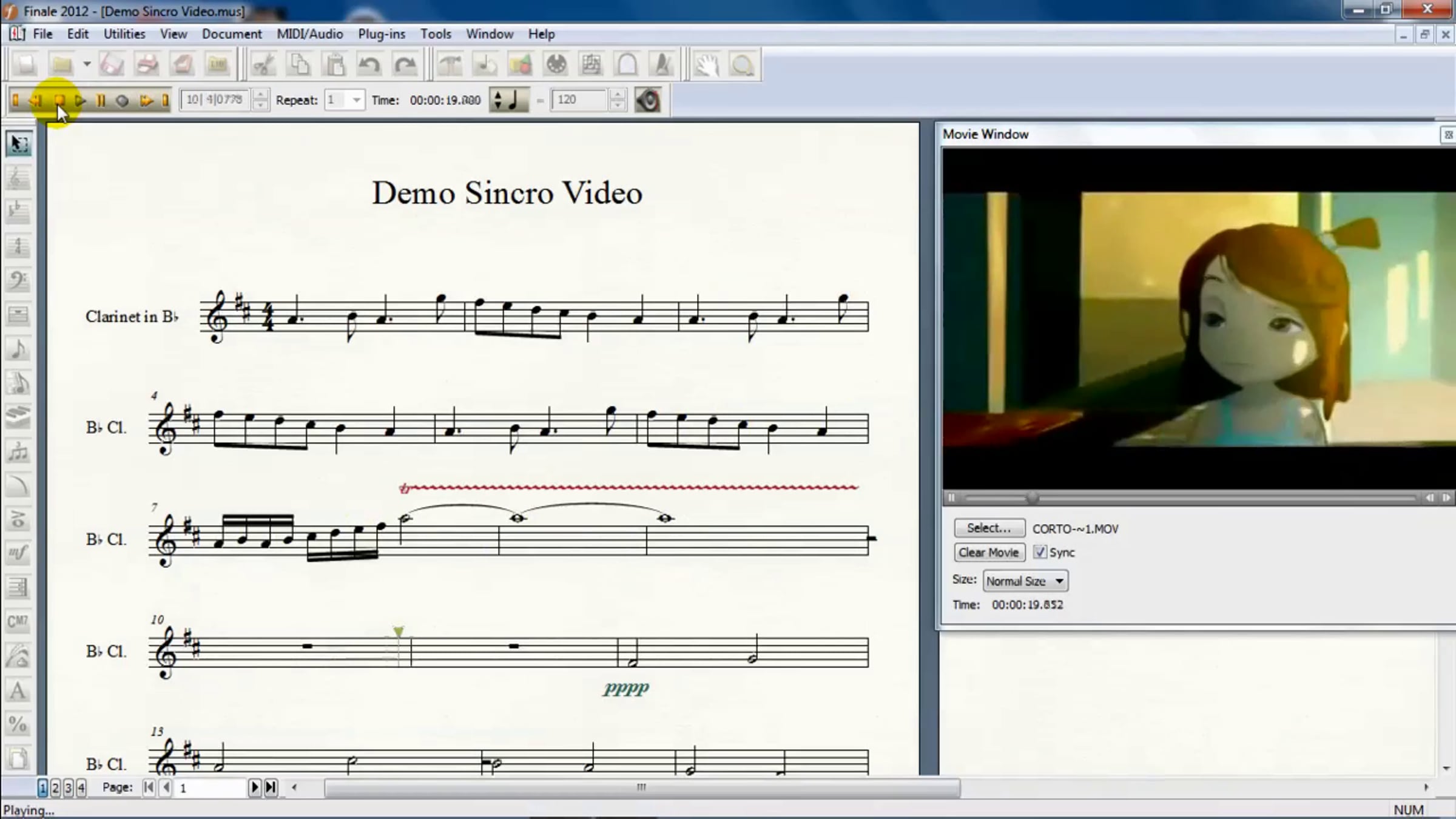Open the Repeat count dropdown
This screenshot has height=819, width=1456.
[356, 100]
